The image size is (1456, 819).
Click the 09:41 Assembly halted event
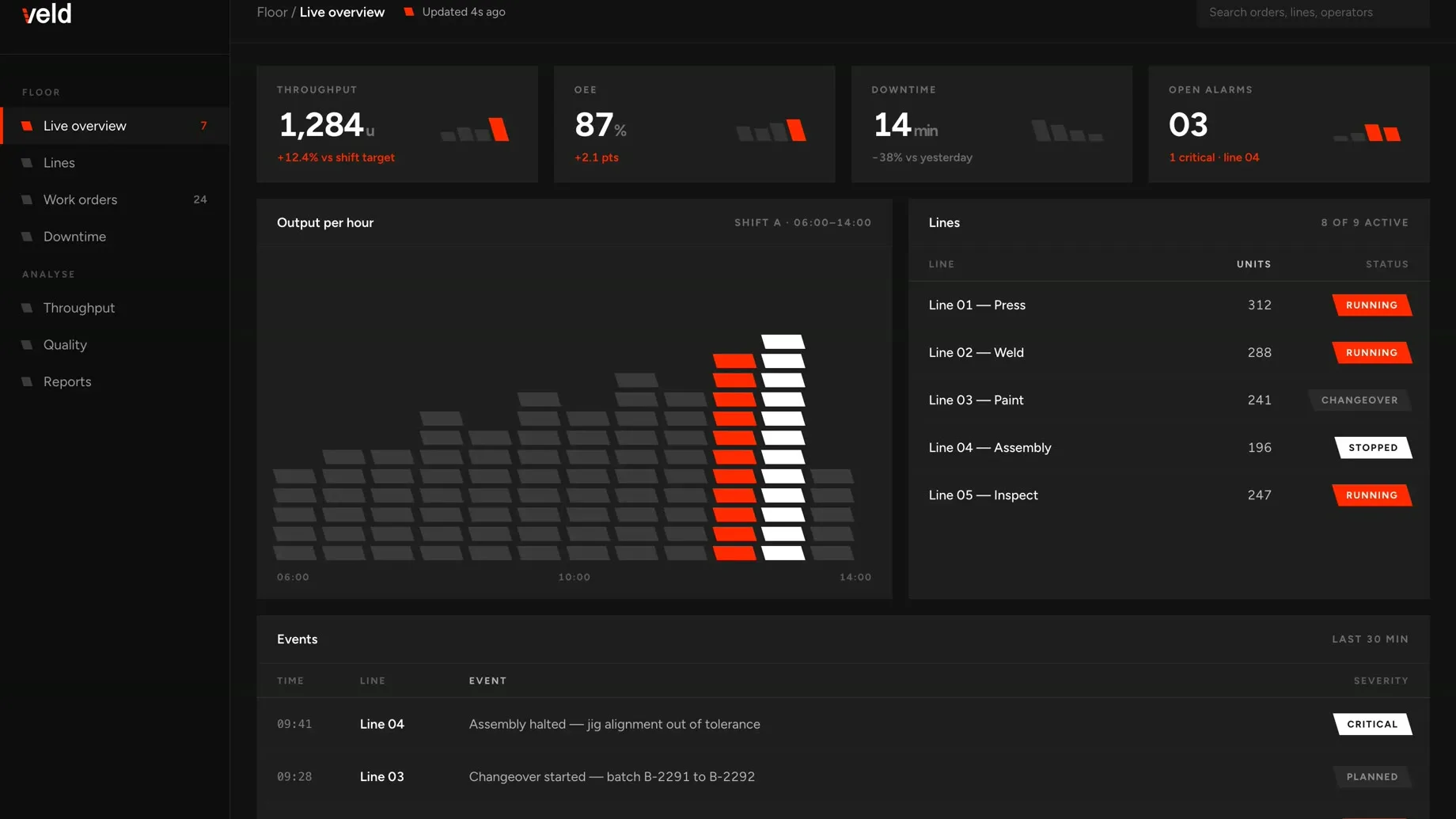click(843, 724)
